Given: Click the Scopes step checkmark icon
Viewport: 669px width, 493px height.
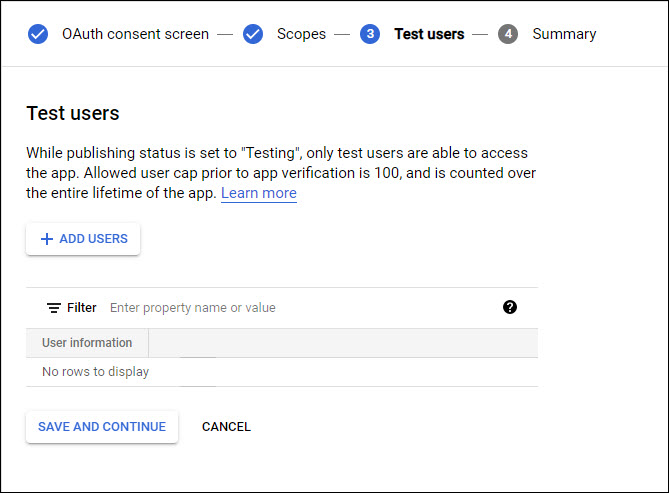Looking at the screenshot, I should 253,34.
